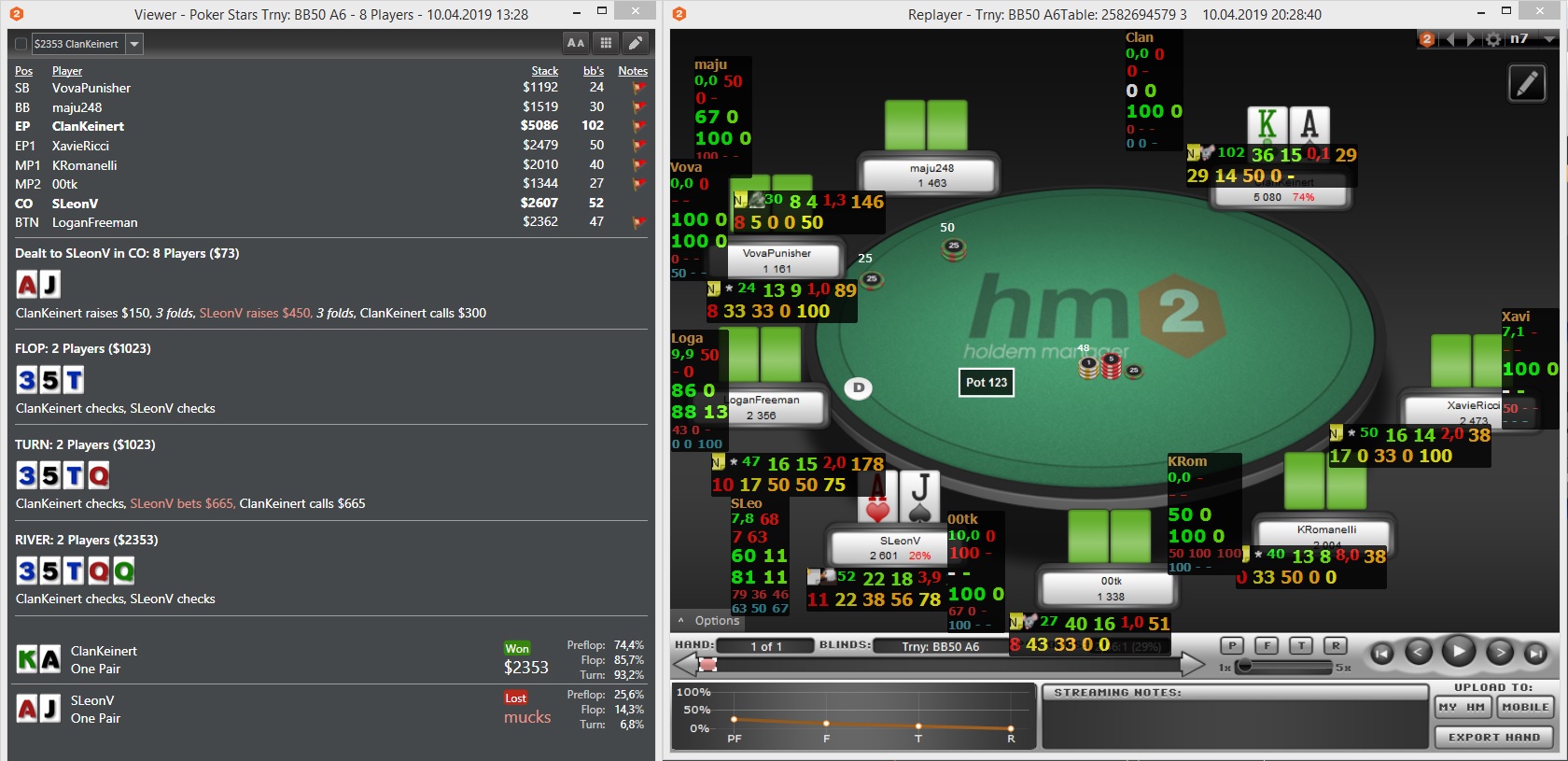This screenshot has width=1568, height=761.
Task: Select the KRomanelli row in Viewer
Action: click(x=331, y=165)
